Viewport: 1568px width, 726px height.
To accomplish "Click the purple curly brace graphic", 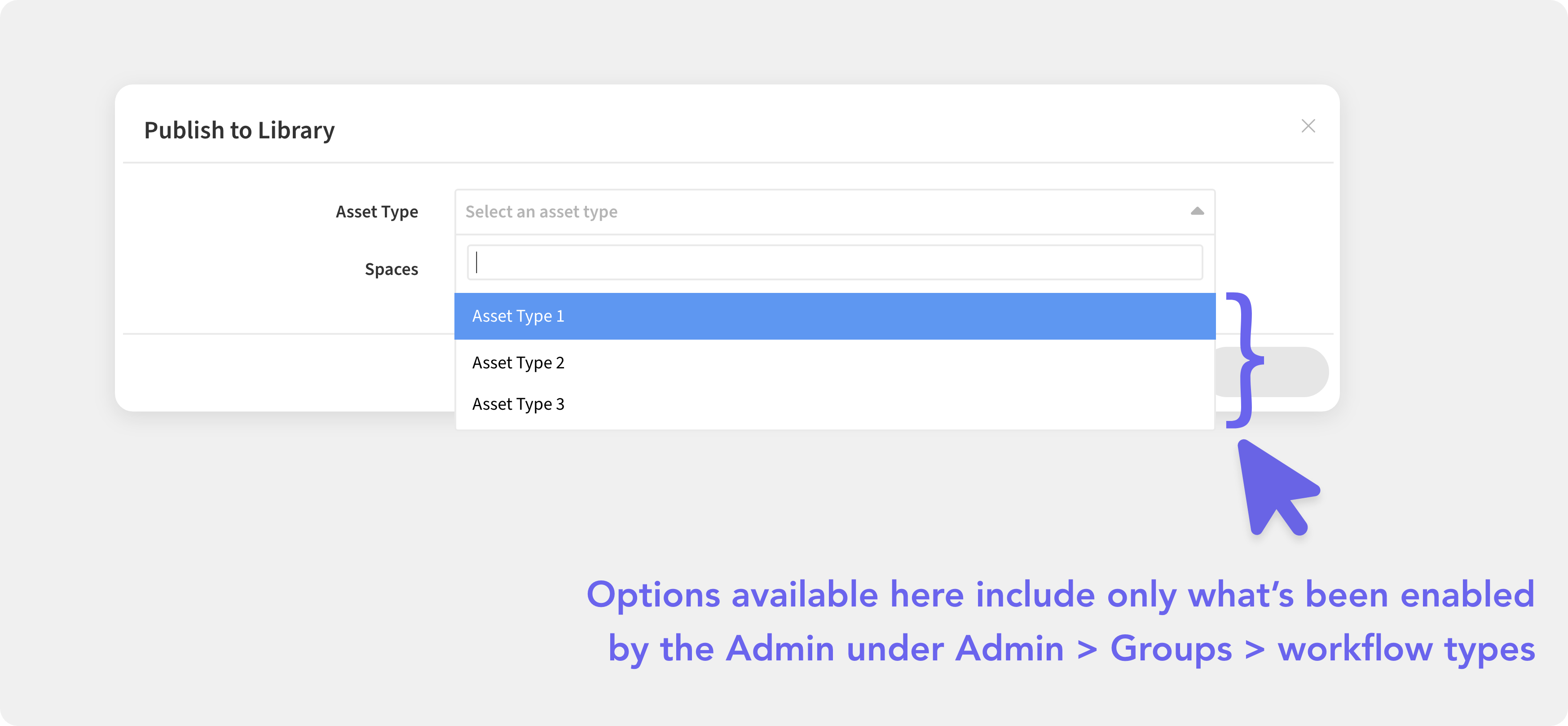I will (x=1245, y=360).
